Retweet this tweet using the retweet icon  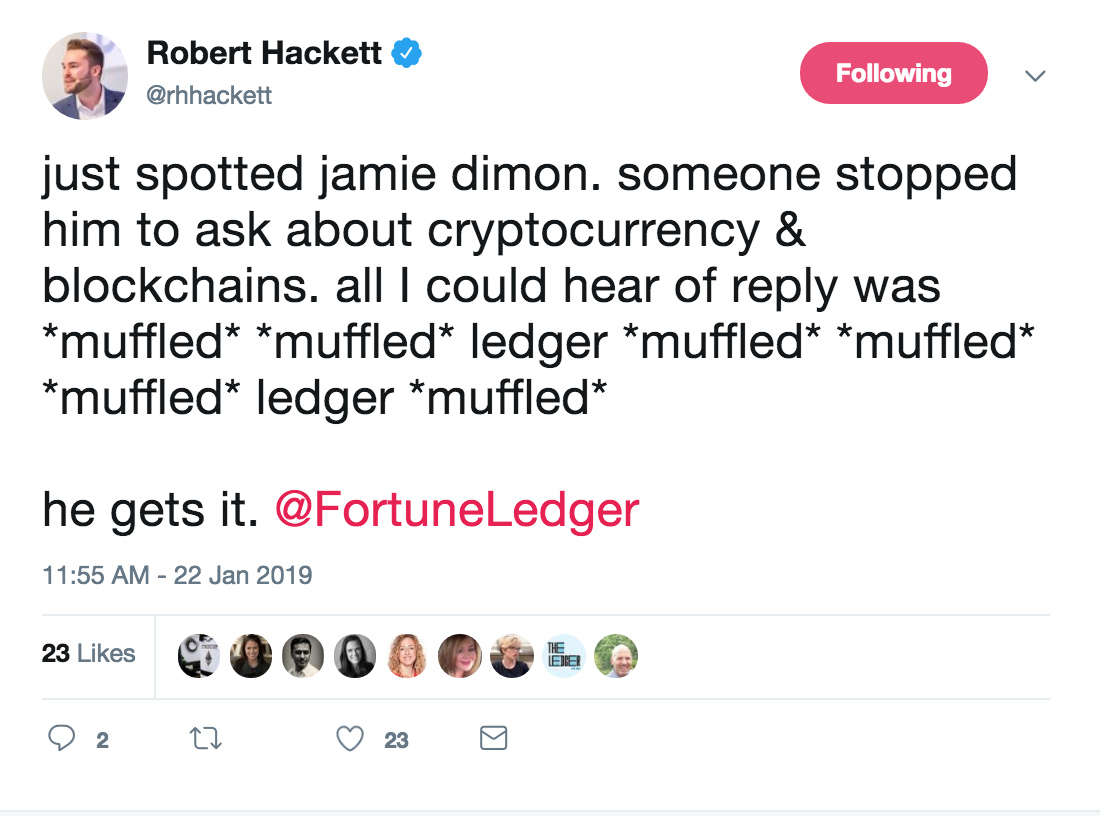[x=205, y=739]
